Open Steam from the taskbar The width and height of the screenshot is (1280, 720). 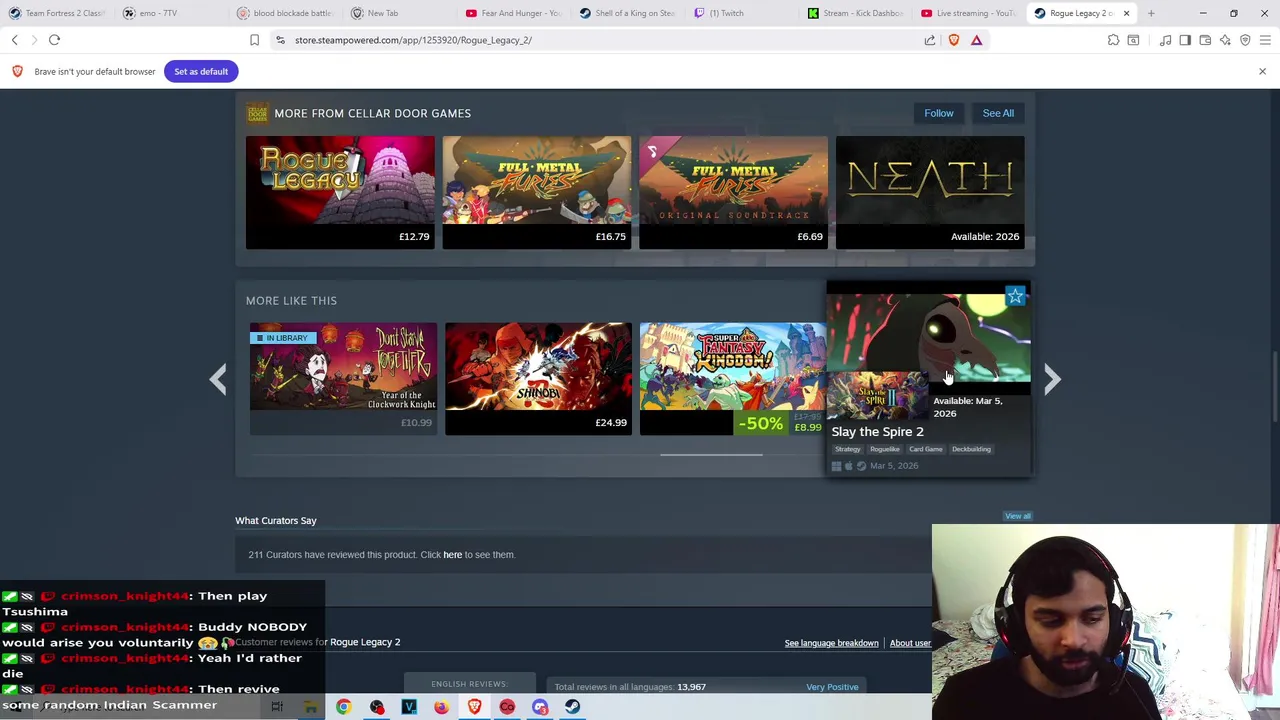pyautogui.click(x=572, y=707)
